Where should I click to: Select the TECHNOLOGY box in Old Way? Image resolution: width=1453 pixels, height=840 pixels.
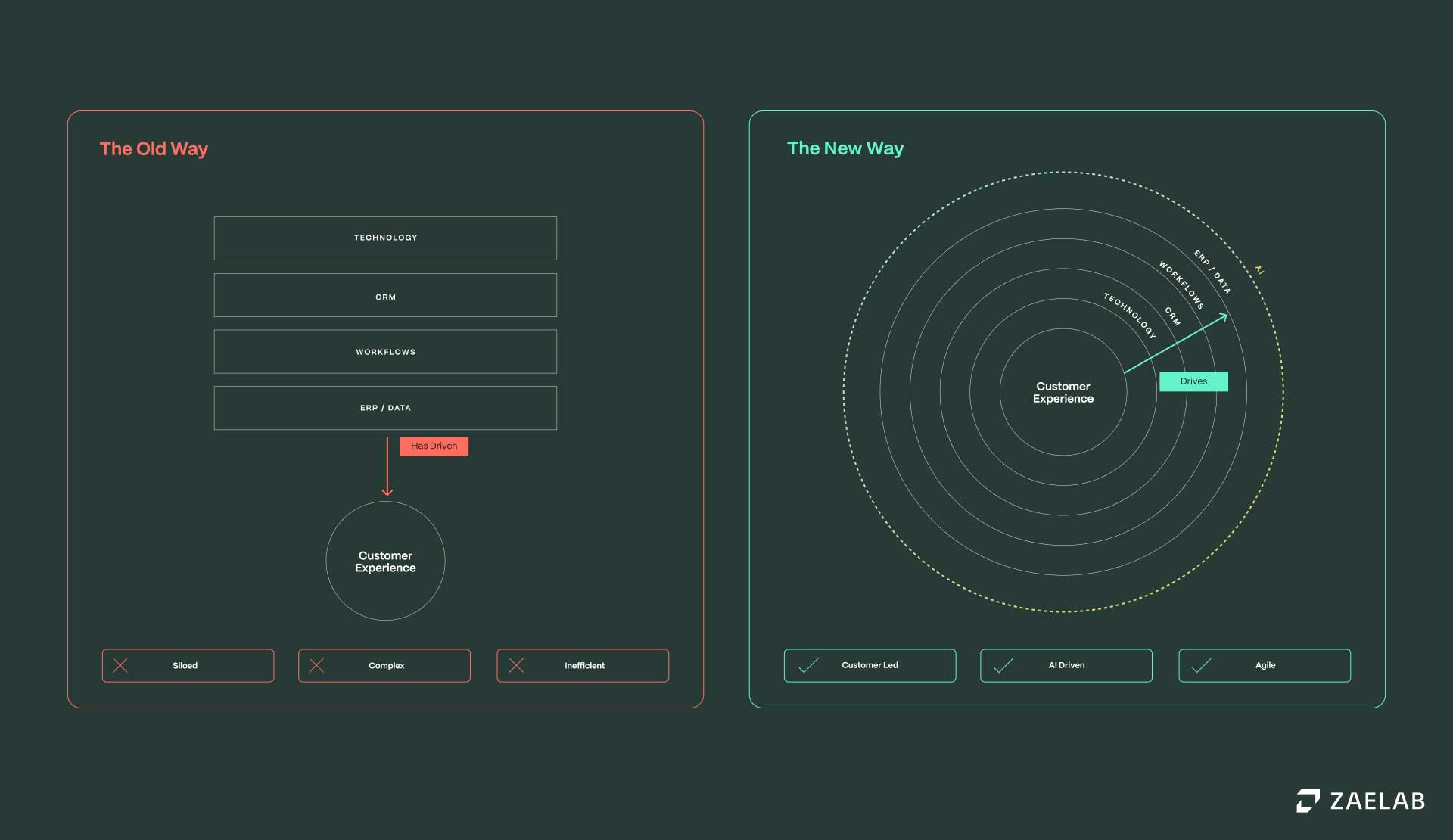pyautogui.click(x=385, y=238)
